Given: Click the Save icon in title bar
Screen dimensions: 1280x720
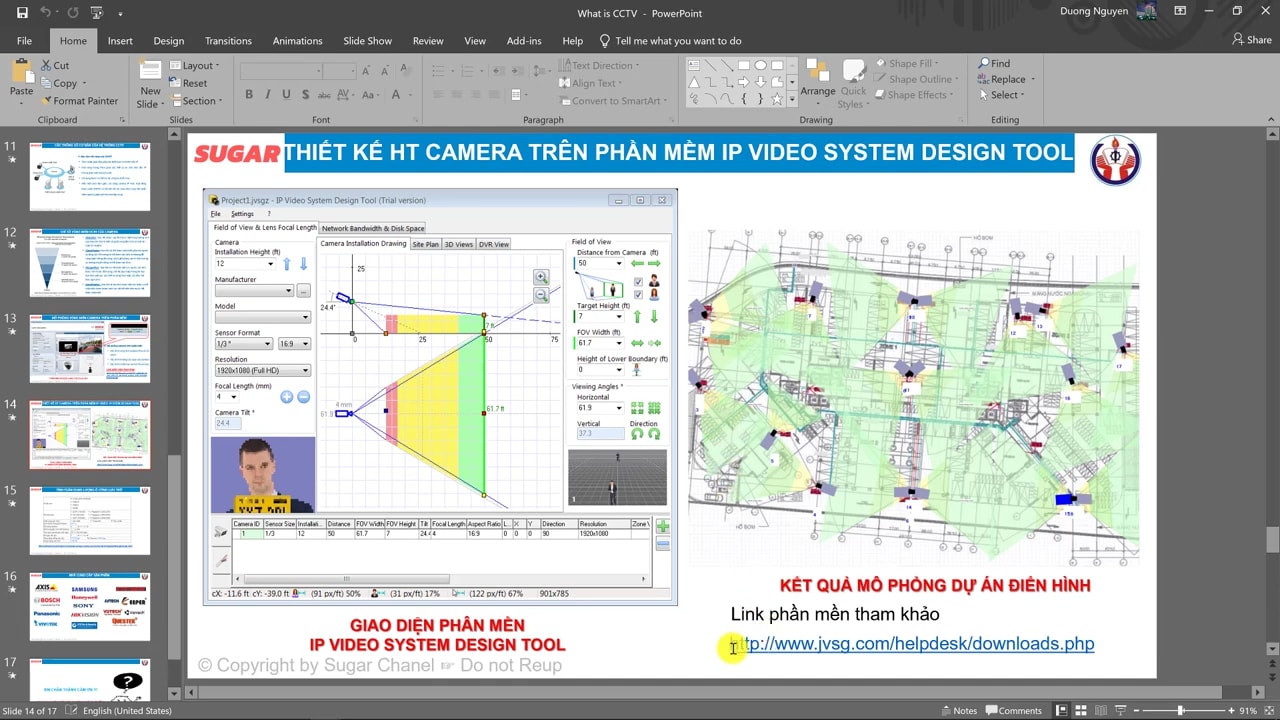Looking at the screenshot, I should point(22,13).
